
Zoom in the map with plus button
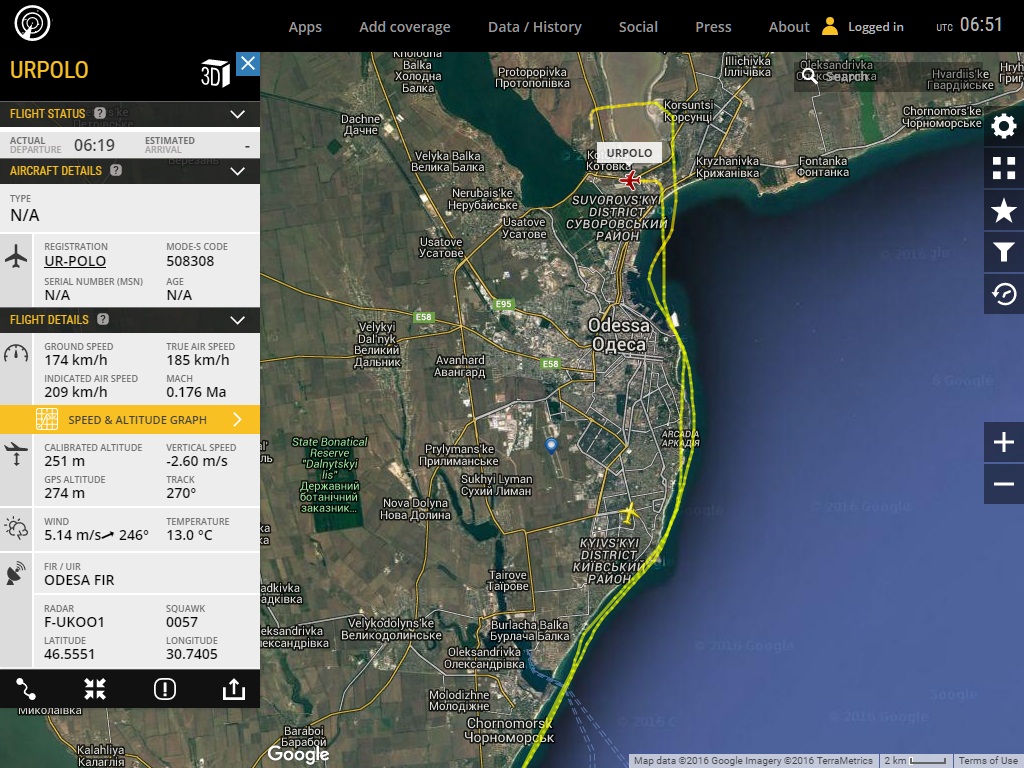[1003, 442]
